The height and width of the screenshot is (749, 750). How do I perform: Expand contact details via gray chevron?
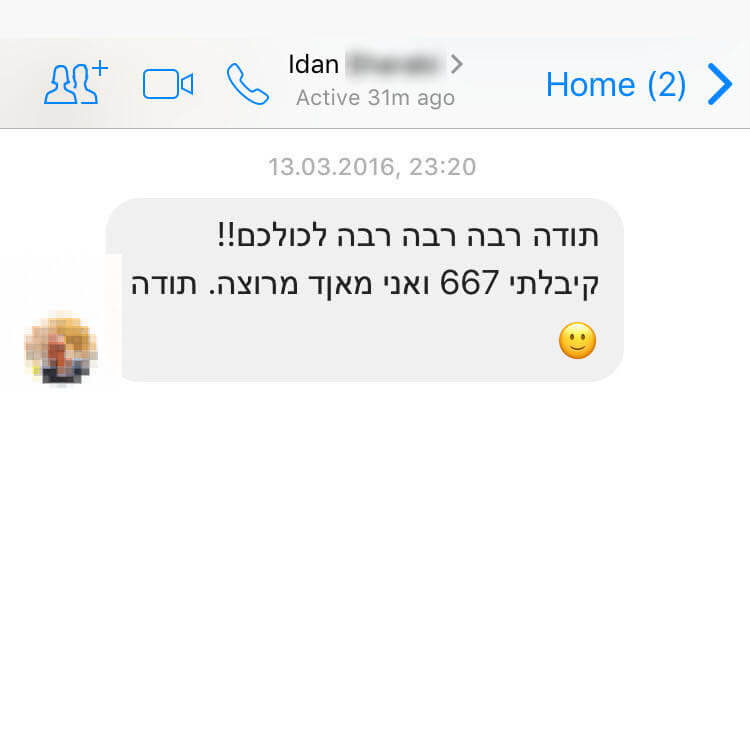tap(456, 64)
